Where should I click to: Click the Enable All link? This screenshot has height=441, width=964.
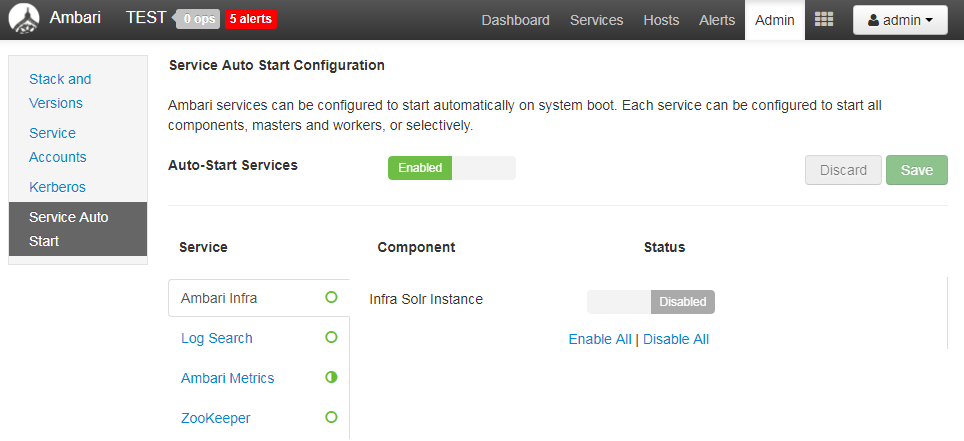tap(600, 340)
